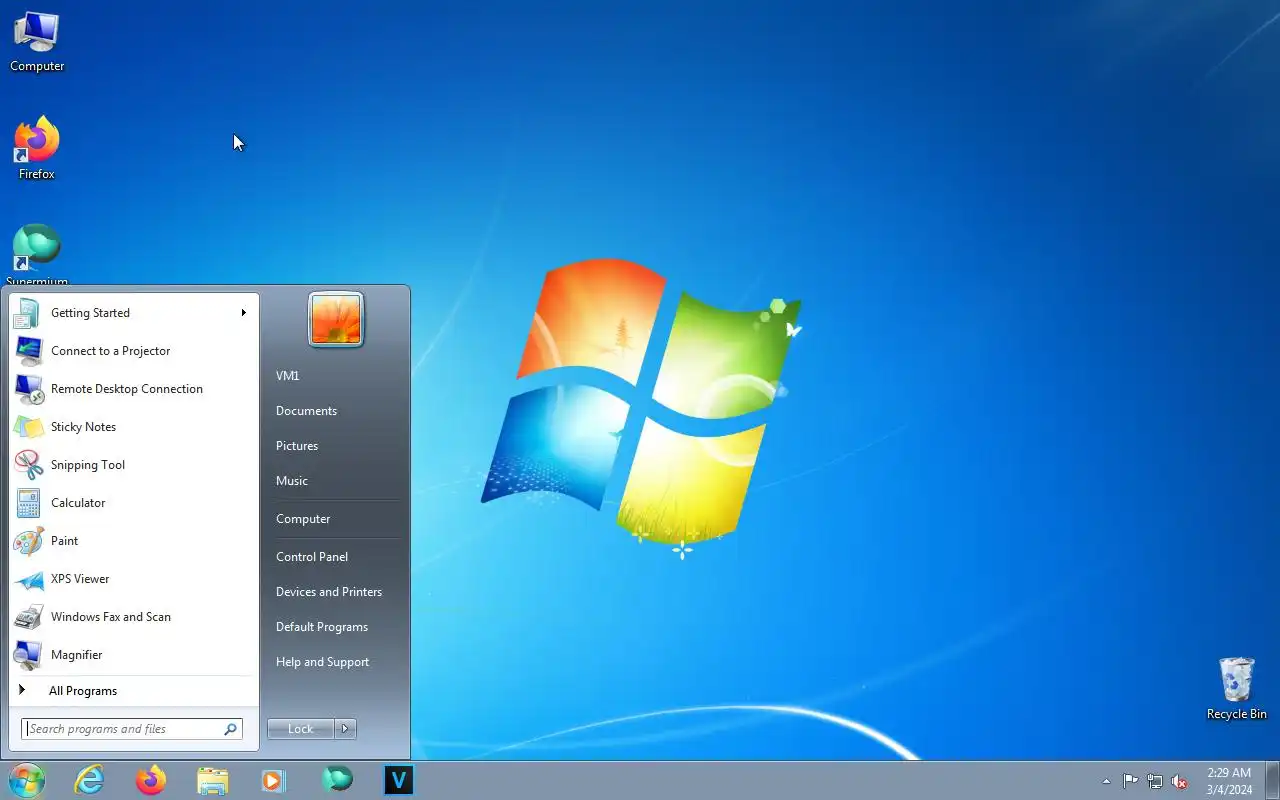Click the Connect to a Projector icon

pyautogui.click(x=28, y=351)
